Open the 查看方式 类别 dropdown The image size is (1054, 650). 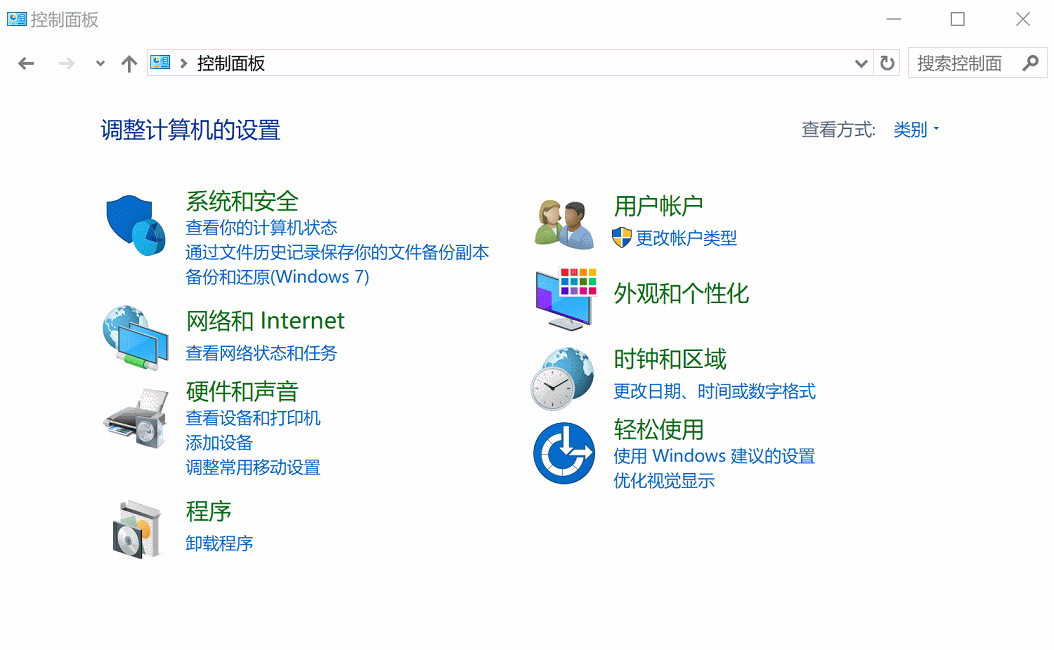click(916, 130)
